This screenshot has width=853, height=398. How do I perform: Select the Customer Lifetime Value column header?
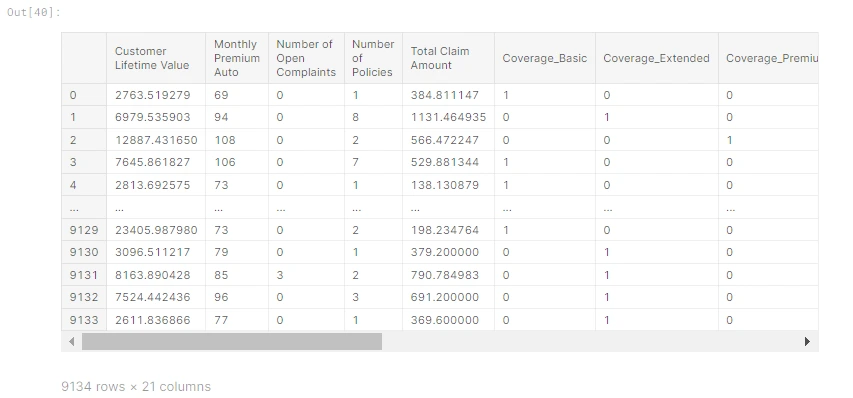click(x=152, y=58)
